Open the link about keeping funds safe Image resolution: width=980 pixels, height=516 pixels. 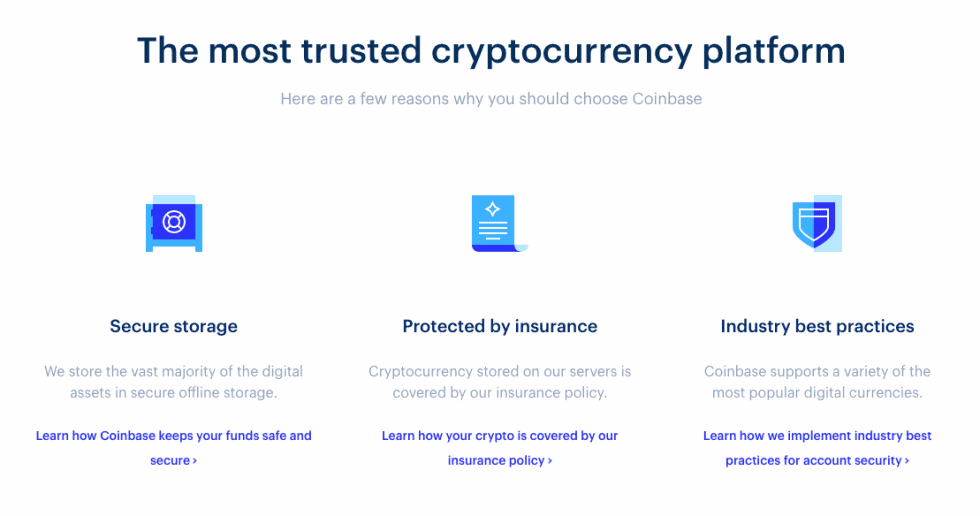click(173, 437)
